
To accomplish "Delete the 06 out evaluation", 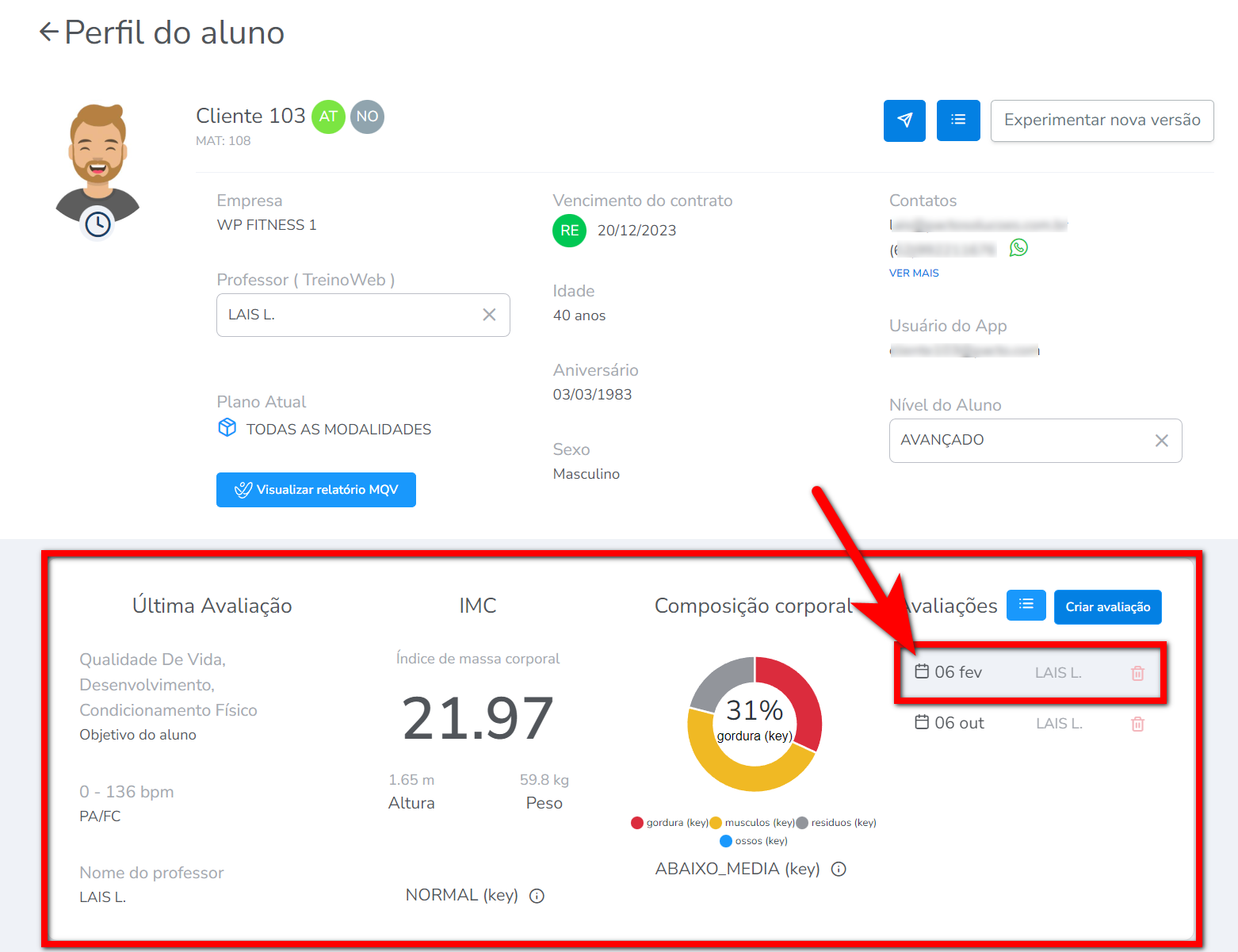I will [1137, 724].
